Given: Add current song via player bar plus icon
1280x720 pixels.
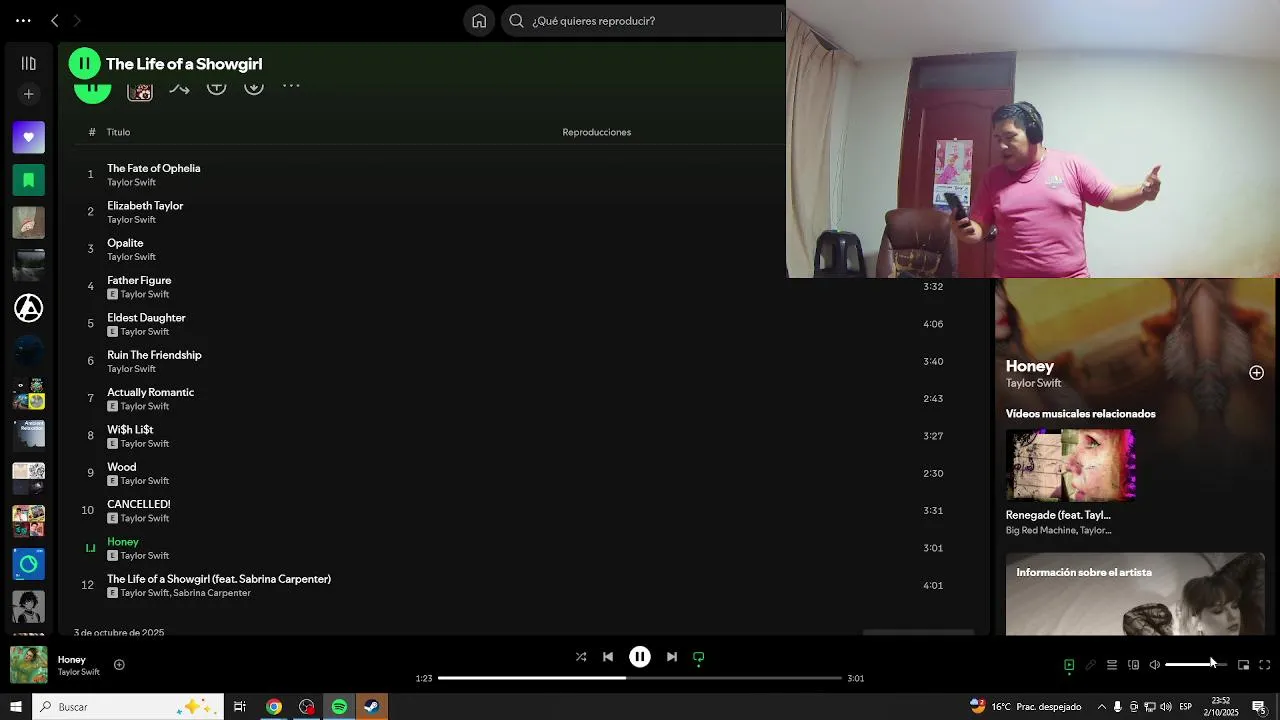Looking at the screenshot, I should pos(119,664).
